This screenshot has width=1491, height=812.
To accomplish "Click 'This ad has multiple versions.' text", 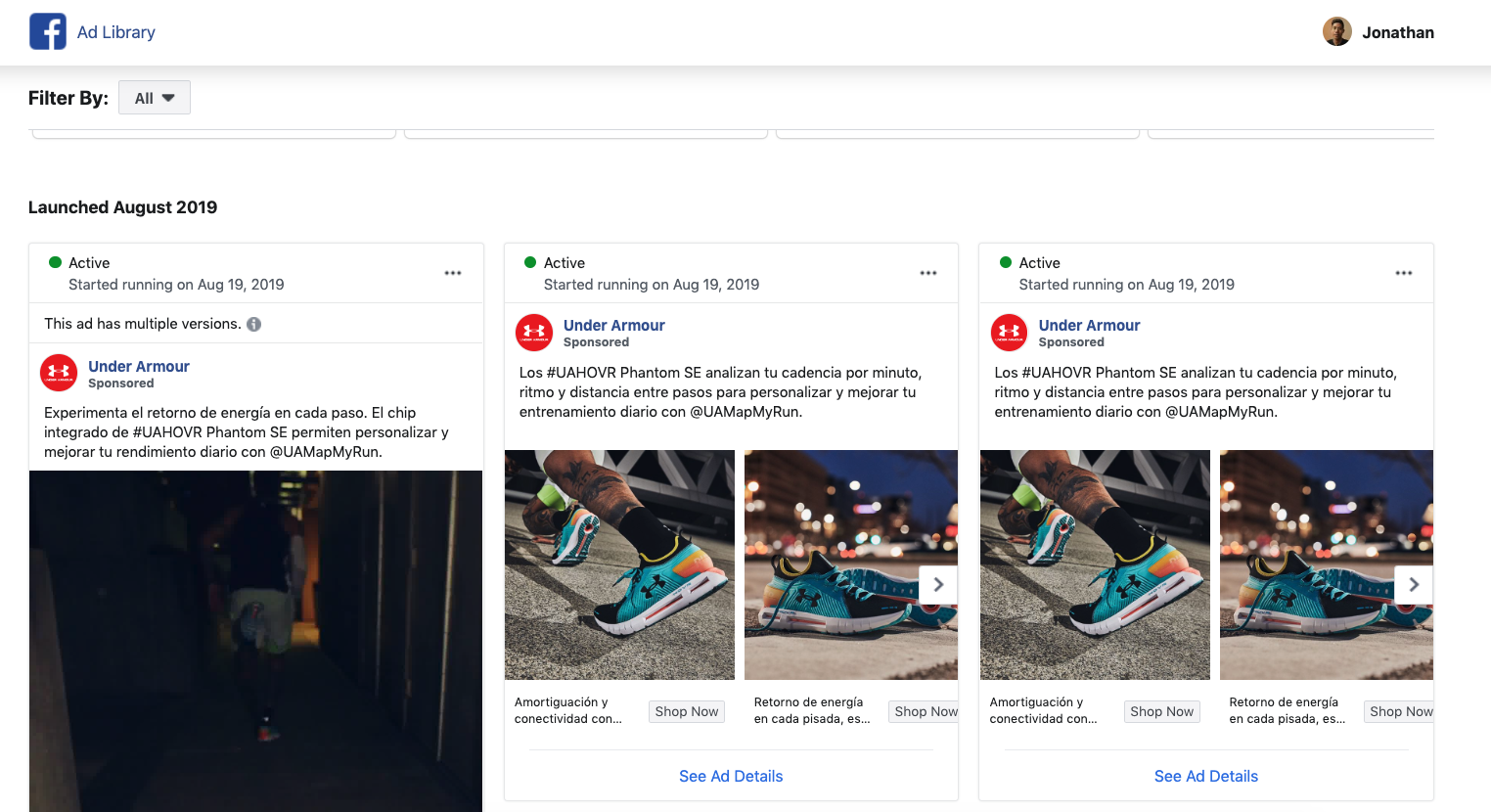I will (x=143, y=324).
